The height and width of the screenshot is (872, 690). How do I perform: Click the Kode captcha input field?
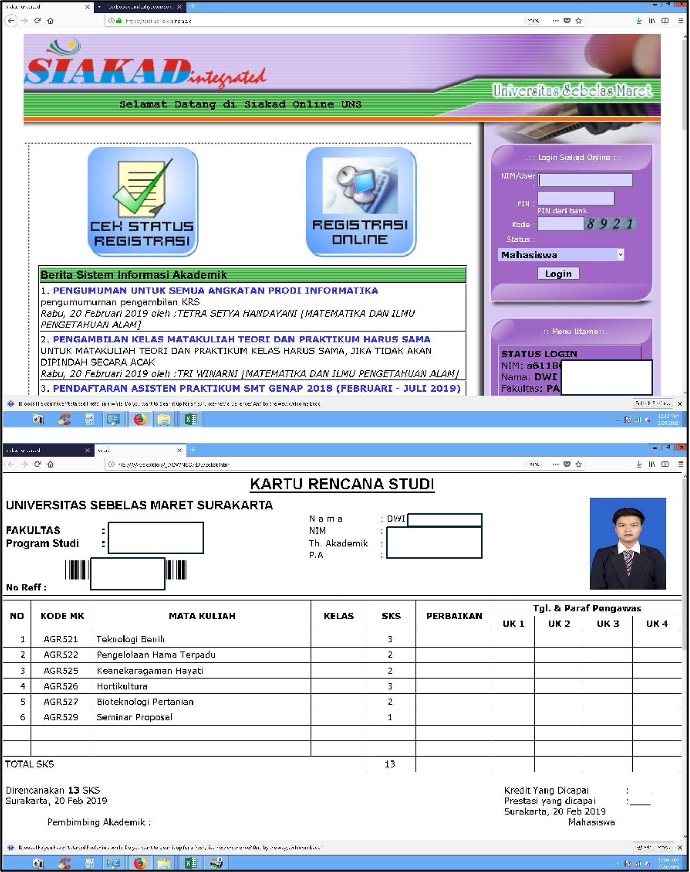click(x=560, y=224)
